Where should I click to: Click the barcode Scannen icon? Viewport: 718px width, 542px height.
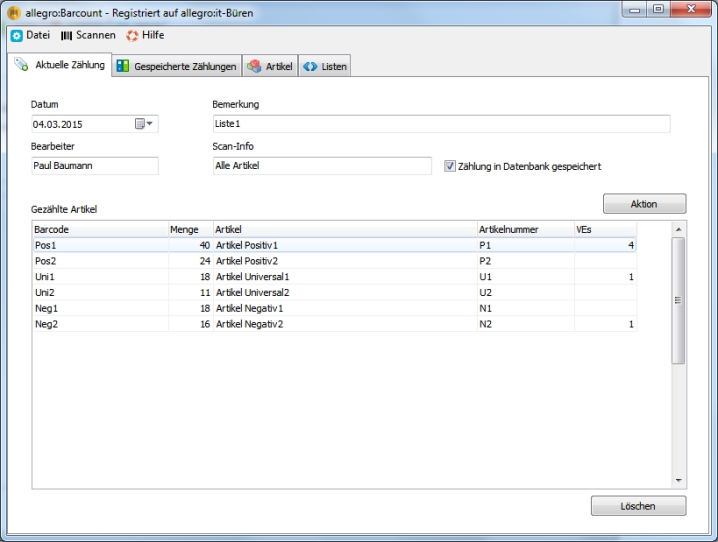click(x=67, y=35)
